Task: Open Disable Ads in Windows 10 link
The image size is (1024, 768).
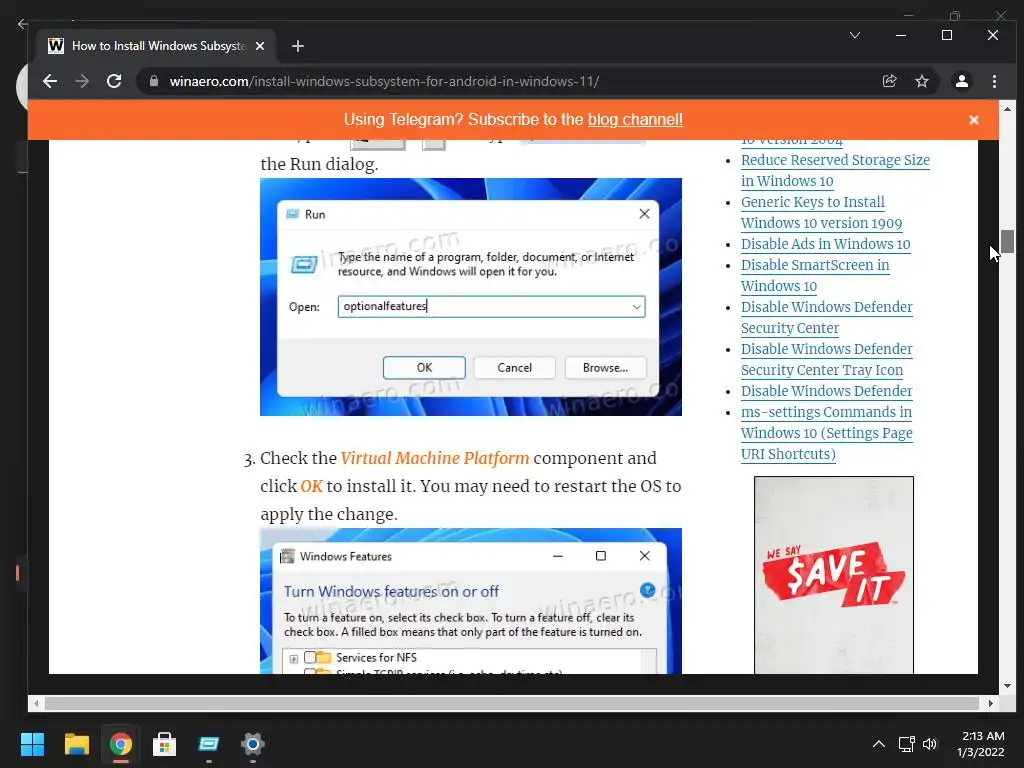Action: point(825,244)
